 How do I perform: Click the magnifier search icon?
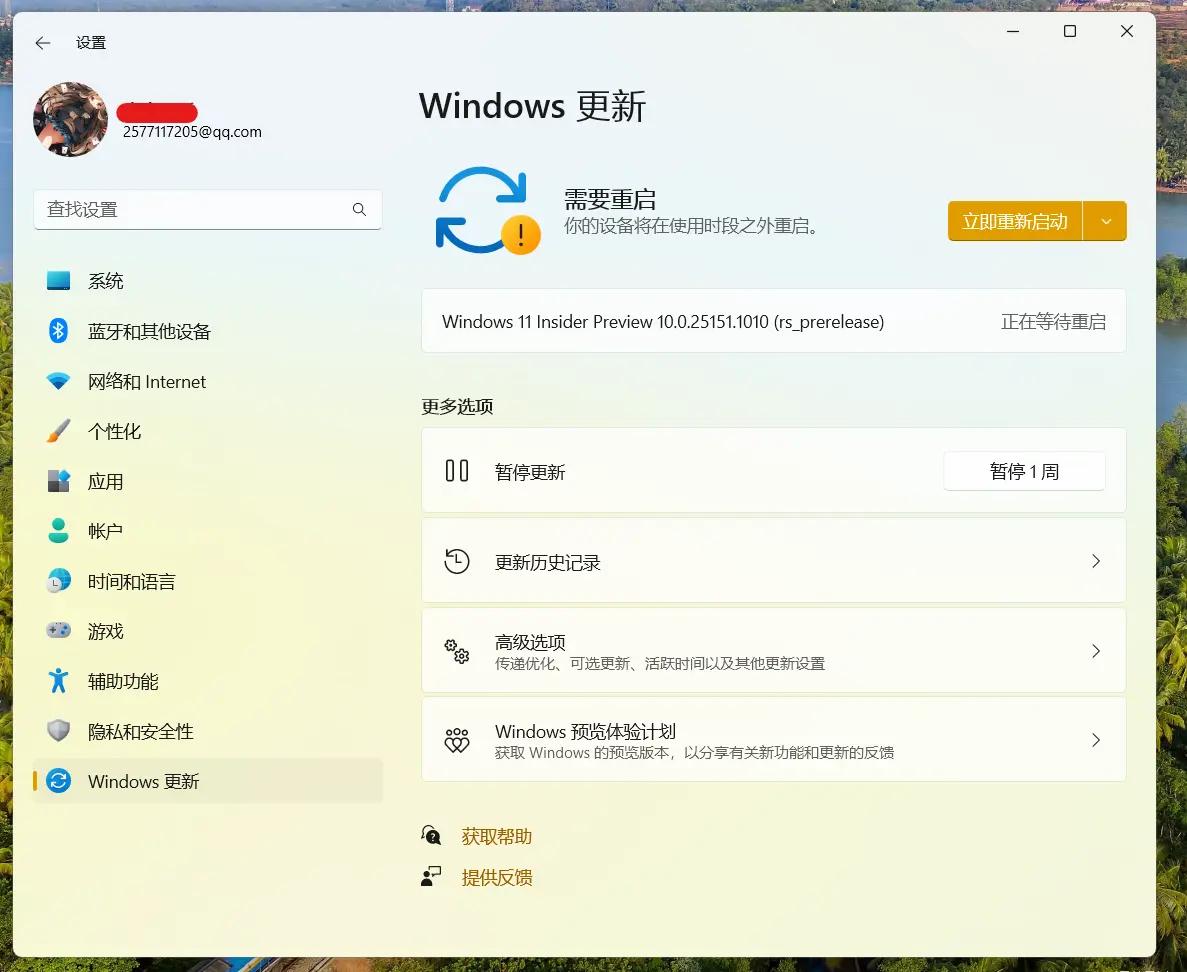click(x=359, y=210)
